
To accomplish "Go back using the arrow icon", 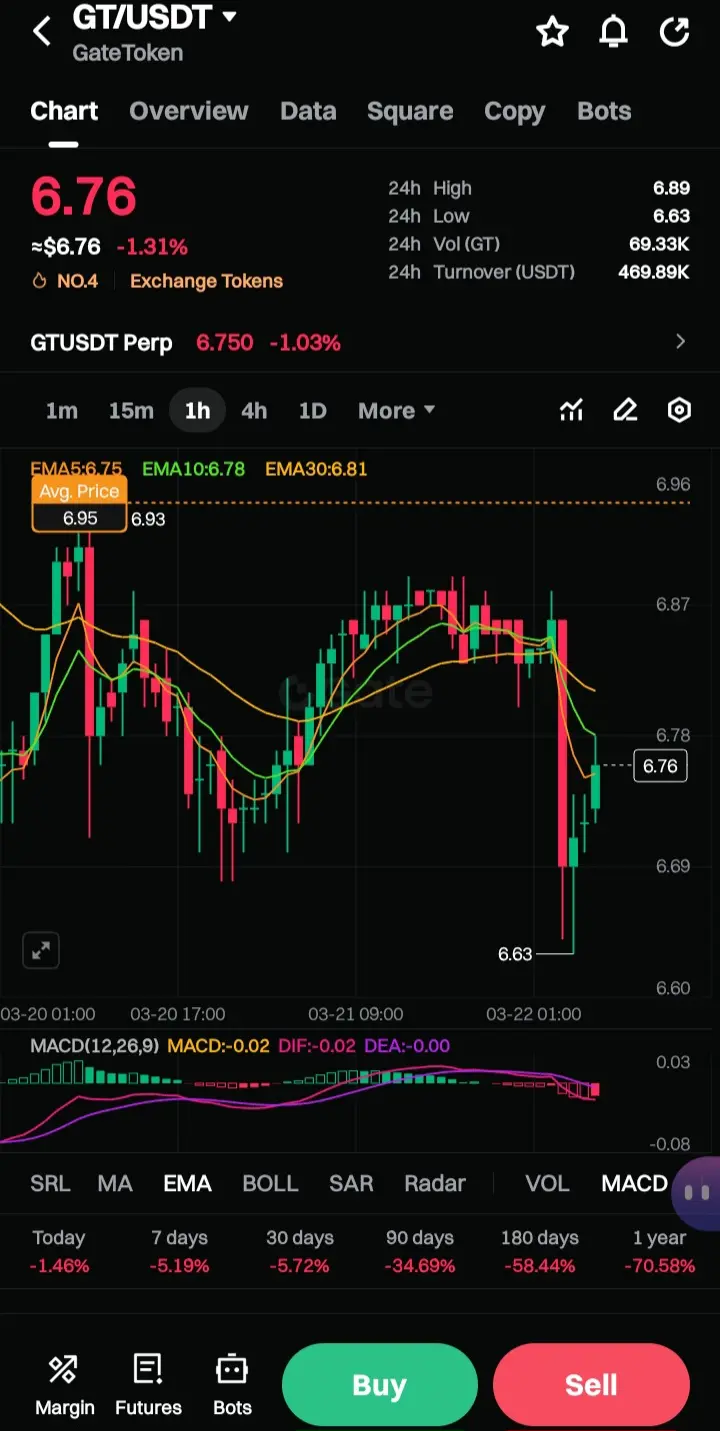I will click(x=42, y=32).
